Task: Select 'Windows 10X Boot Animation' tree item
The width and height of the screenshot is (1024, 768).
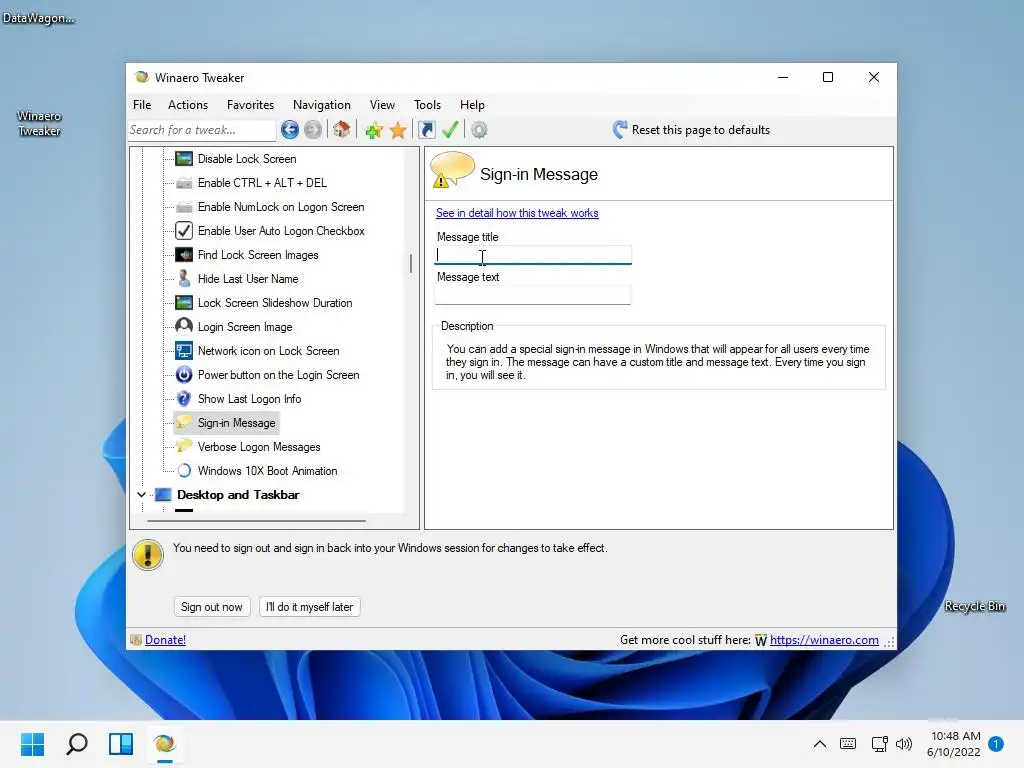Action: tap(268, 471)
